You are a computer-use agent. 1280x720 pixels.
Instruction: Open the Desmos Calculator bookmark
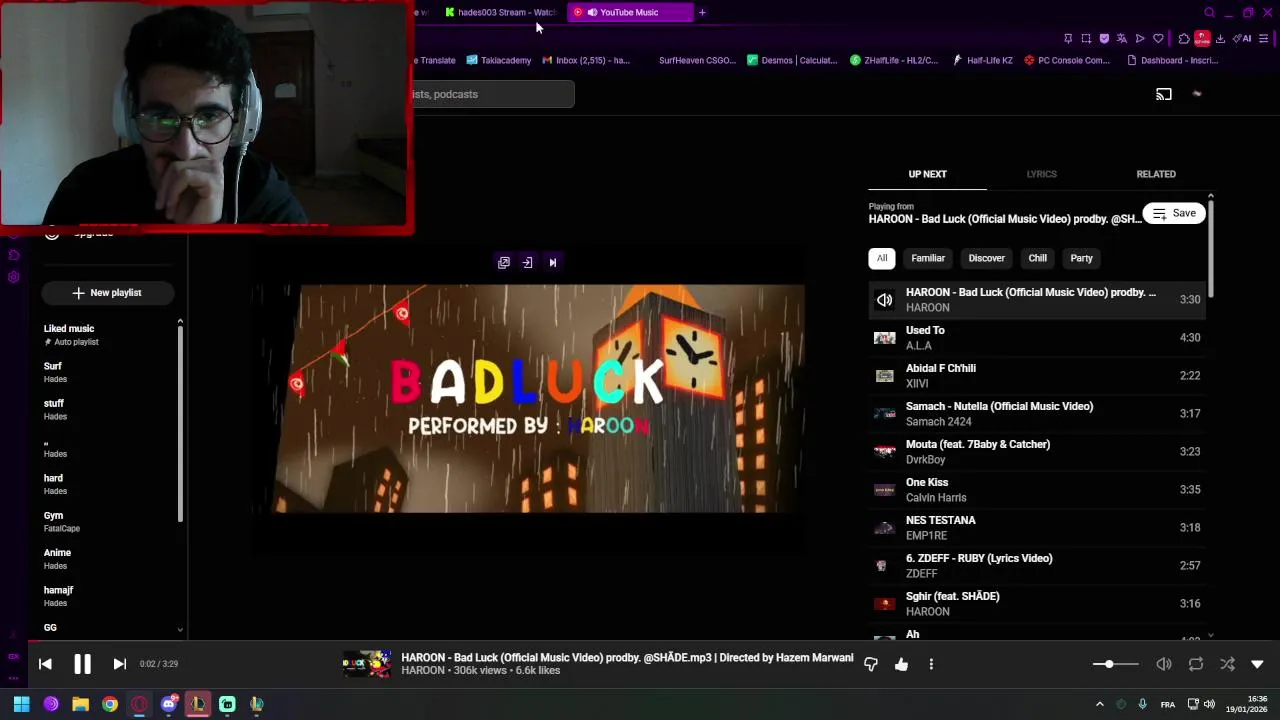pyautogui.click(x=792, y=60)
